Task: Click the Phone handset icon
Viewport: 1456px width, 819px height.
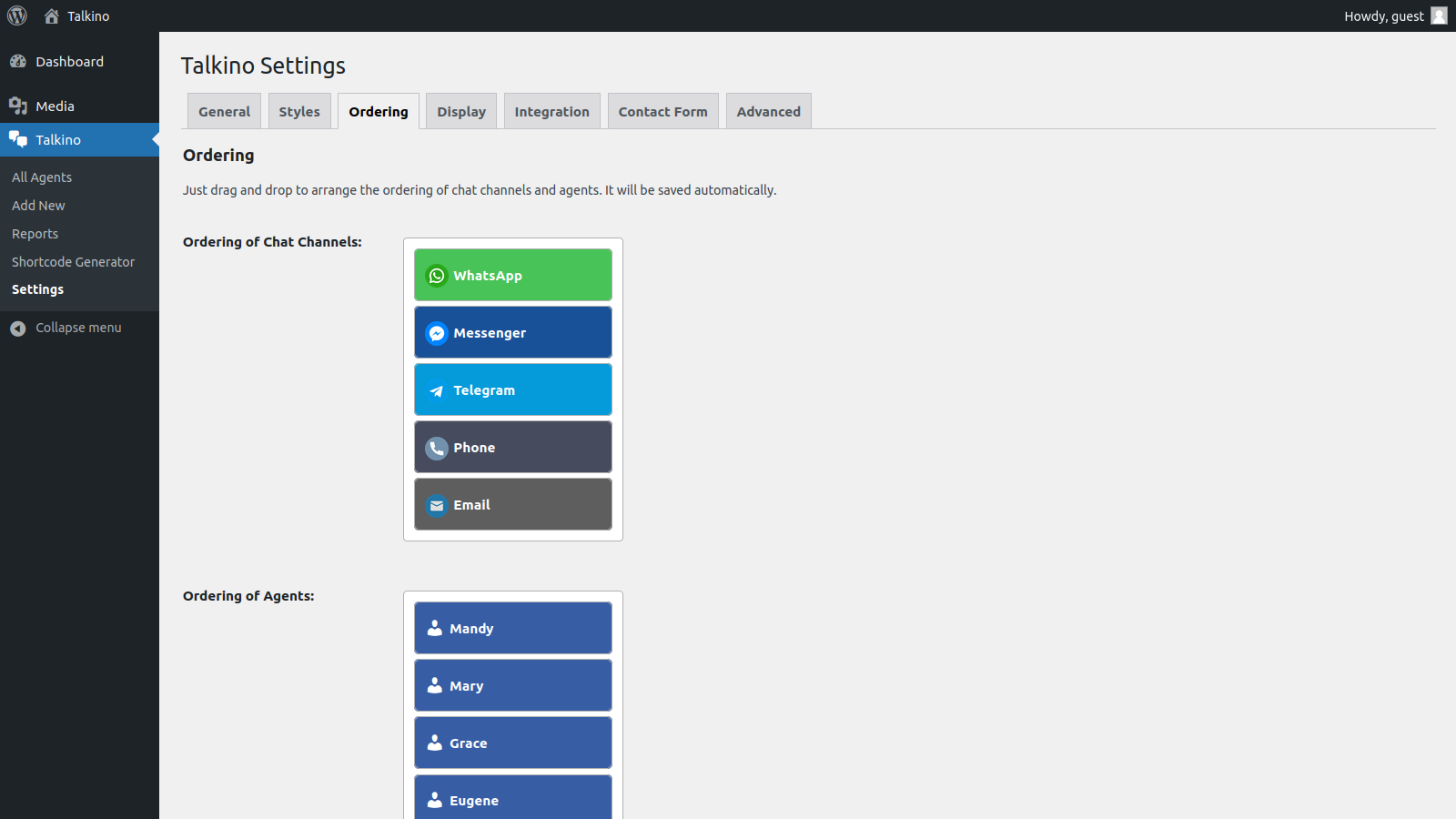Action: 437,447
